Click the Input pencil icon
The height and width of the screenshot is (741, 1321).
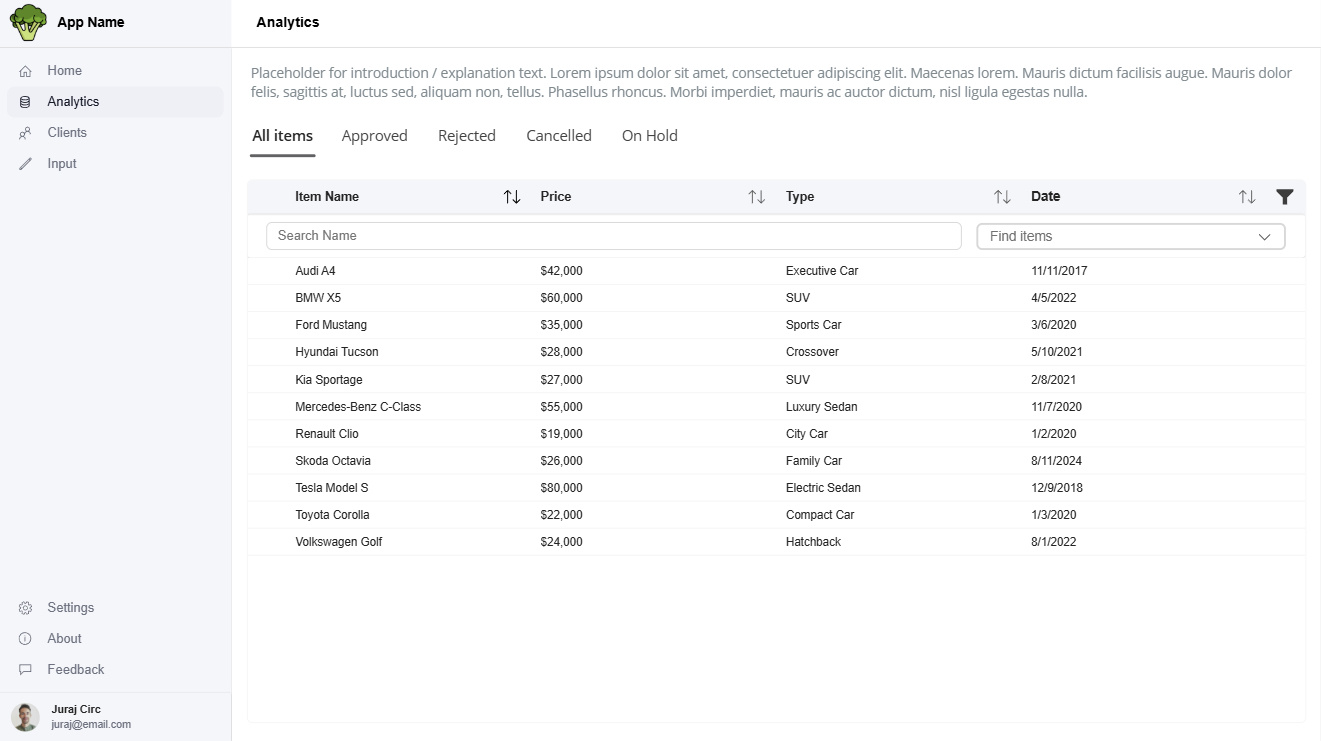(x=25, y=164)
